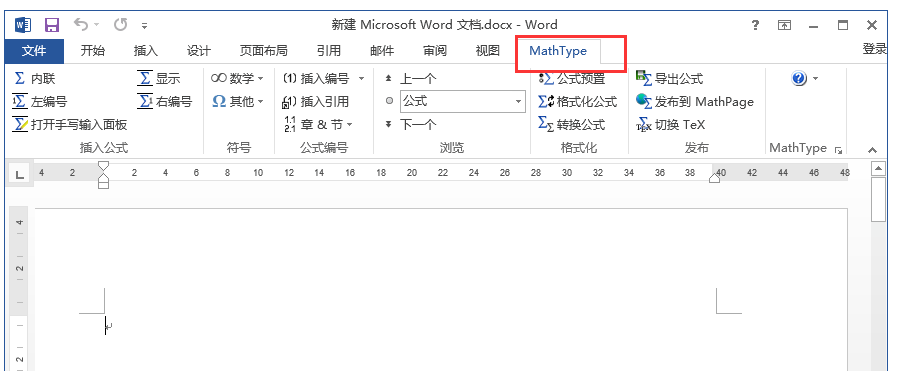The image size is (901, 371).
Task: Open the undo history dropdown arrow
Action: [x=97, y=25]
